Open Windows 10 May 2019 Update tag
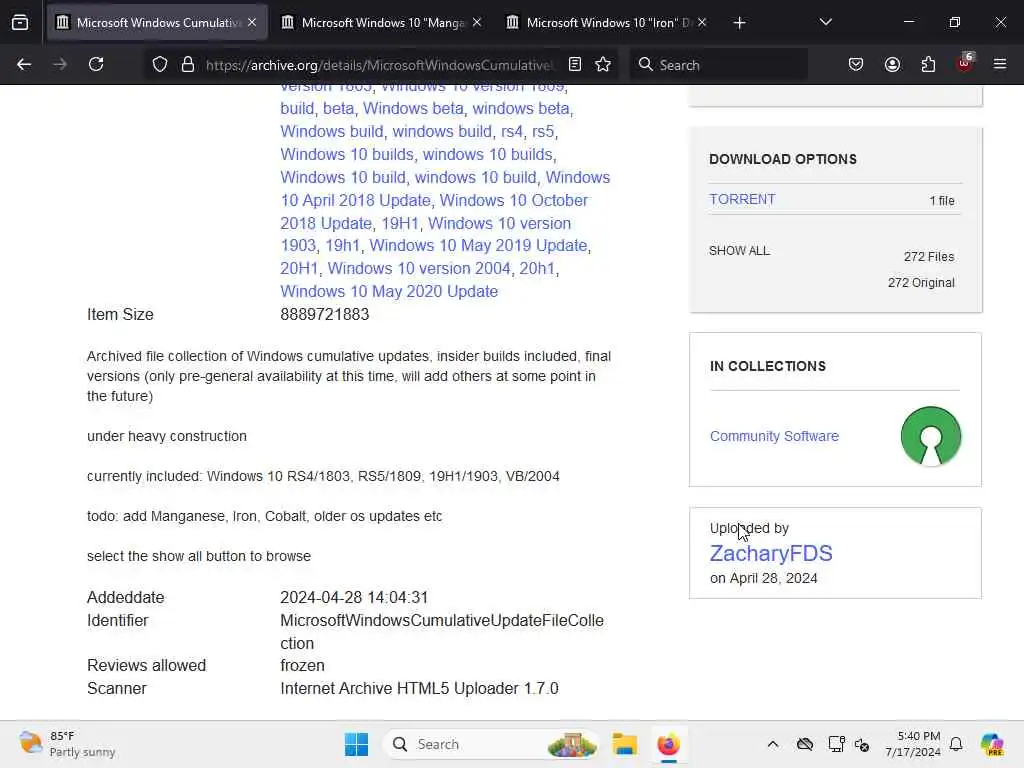This screenshot has height=768, width=1024. point(478,246)
